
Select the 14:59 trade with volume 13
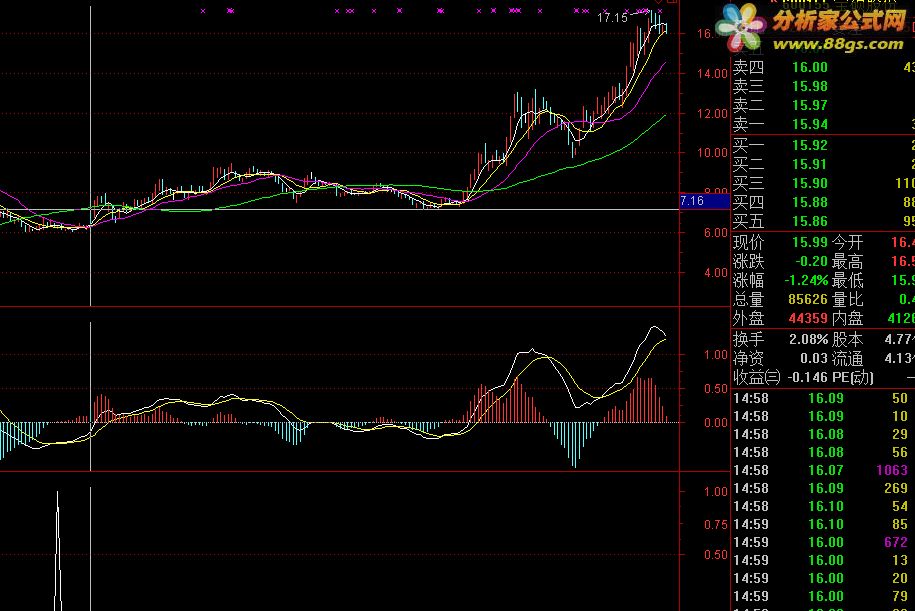[x=820, y=560]
